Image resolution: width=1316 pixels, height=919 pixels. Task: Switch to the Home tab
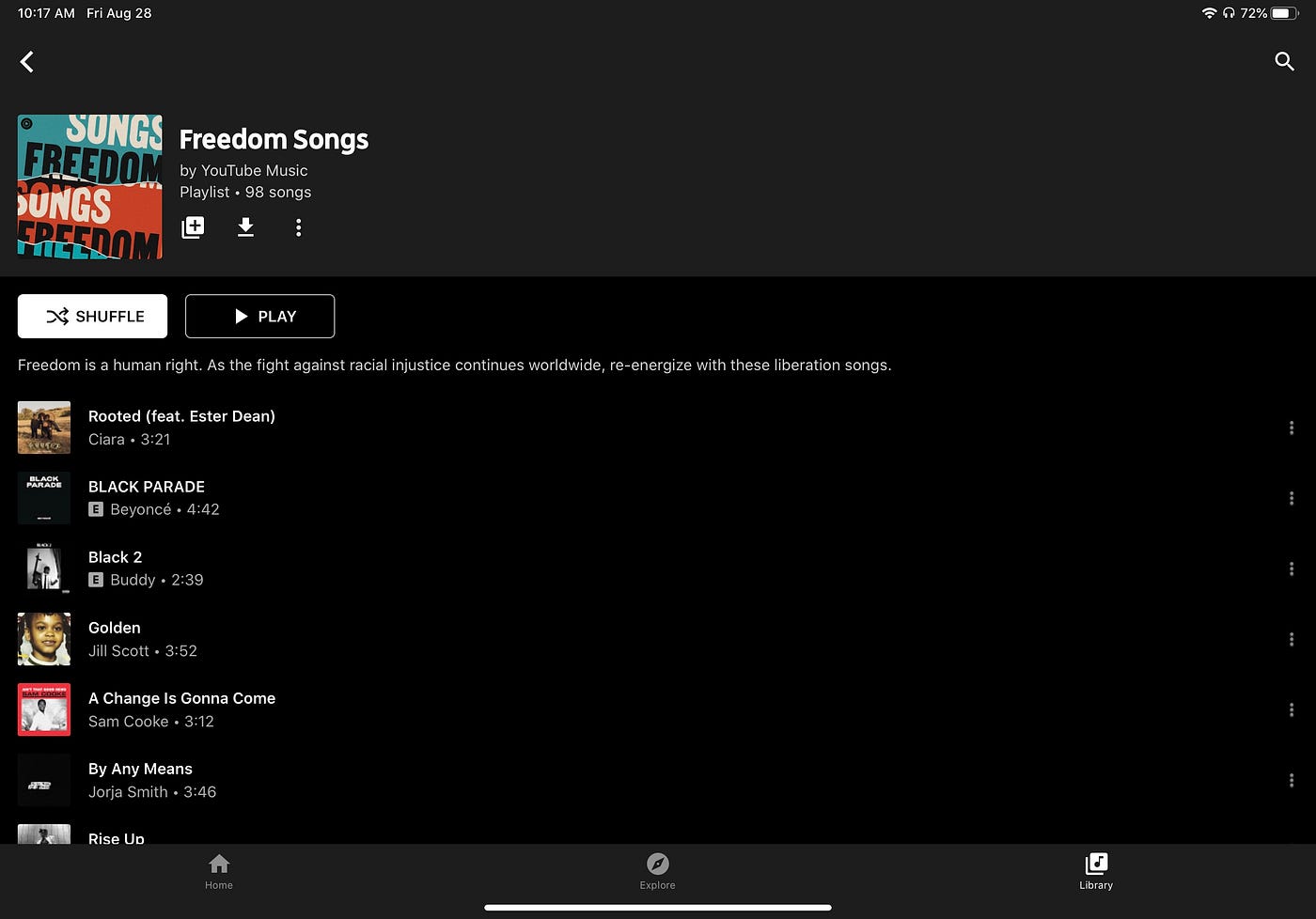219,871
